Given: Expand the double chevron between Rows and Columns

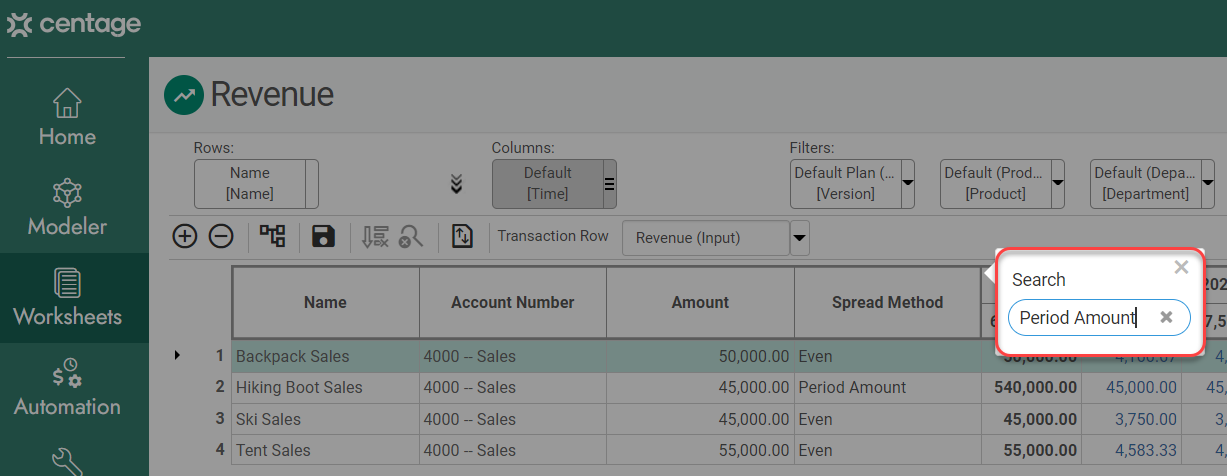Looking at the screenshot, I should (x=456, y=184).
